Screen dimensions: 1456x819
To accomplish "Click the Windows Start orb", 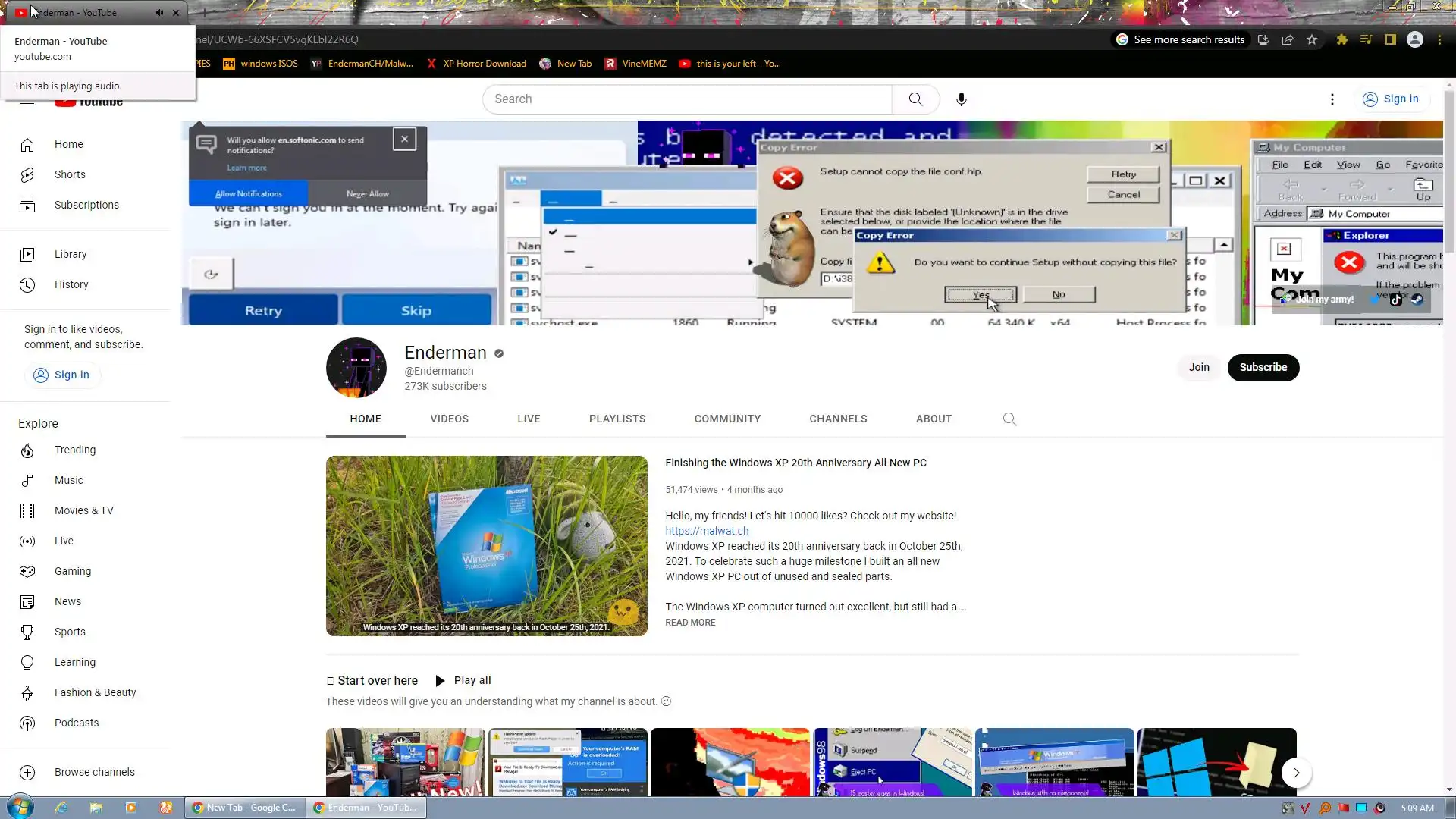I will 20,807.
